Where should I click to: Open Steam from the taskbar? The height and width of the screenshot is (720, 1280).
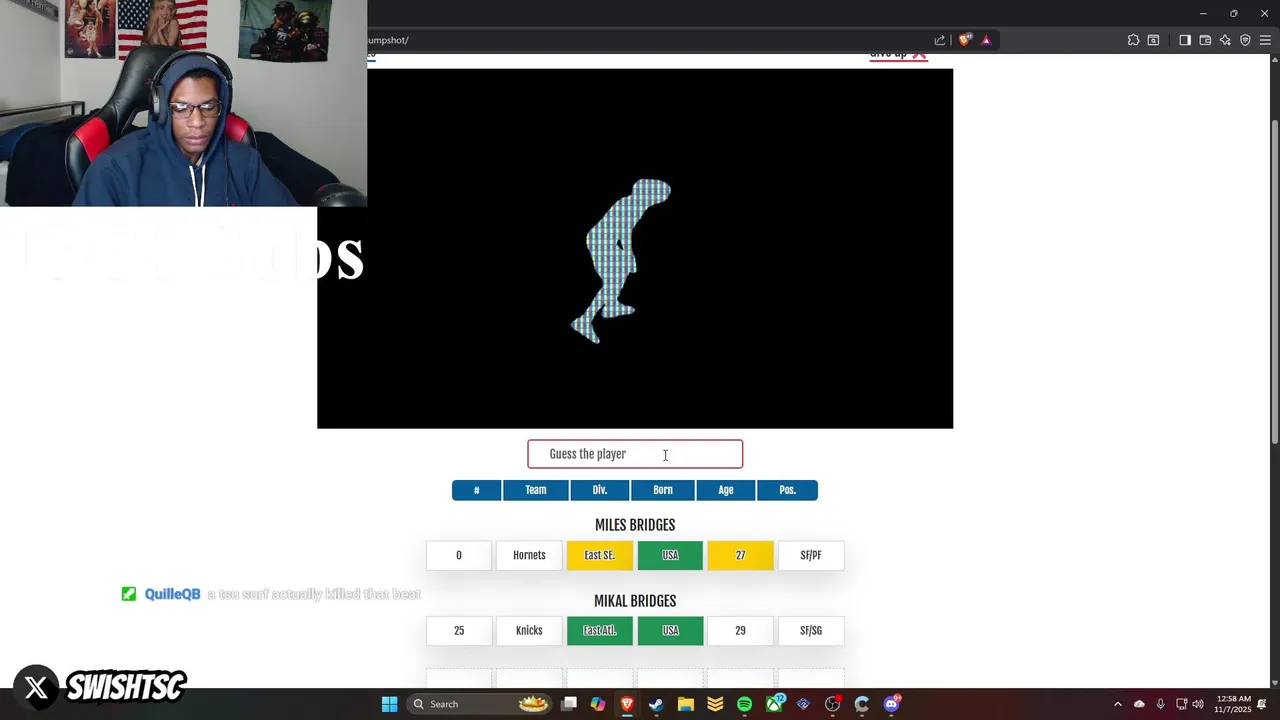656,704
